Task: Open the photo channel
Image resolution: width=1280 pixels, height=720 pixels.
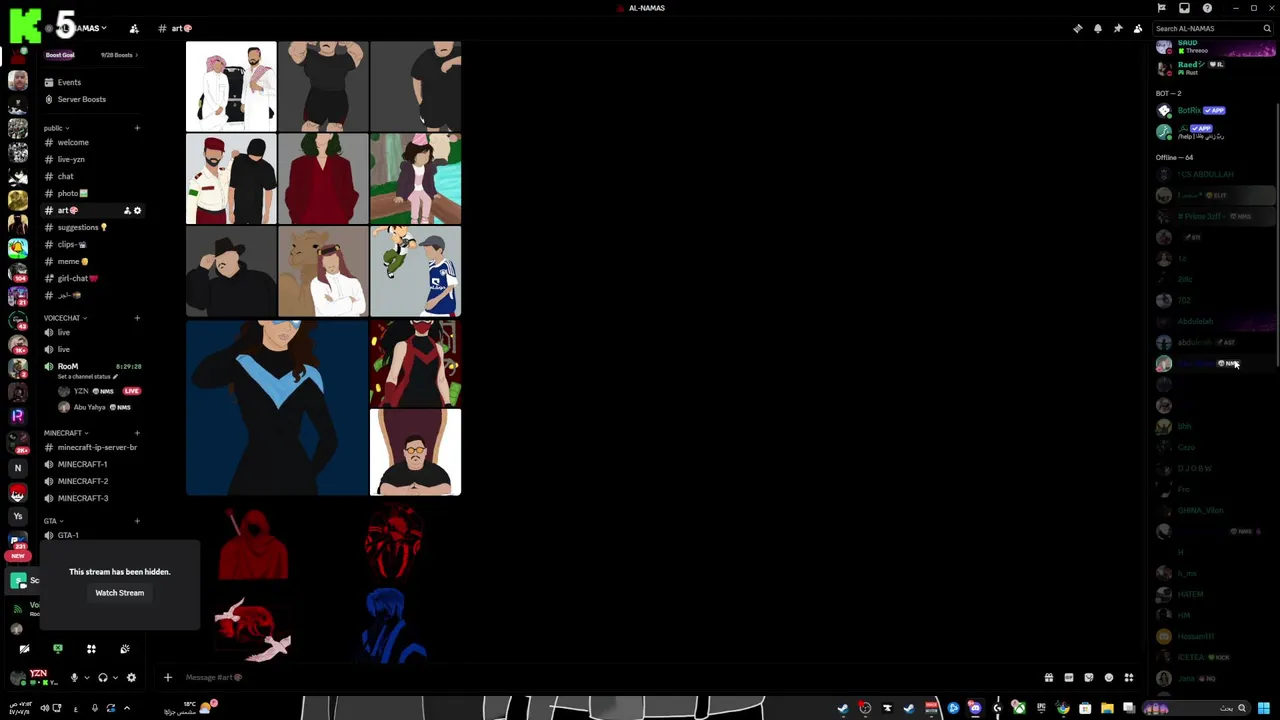Action: (92, 193)
